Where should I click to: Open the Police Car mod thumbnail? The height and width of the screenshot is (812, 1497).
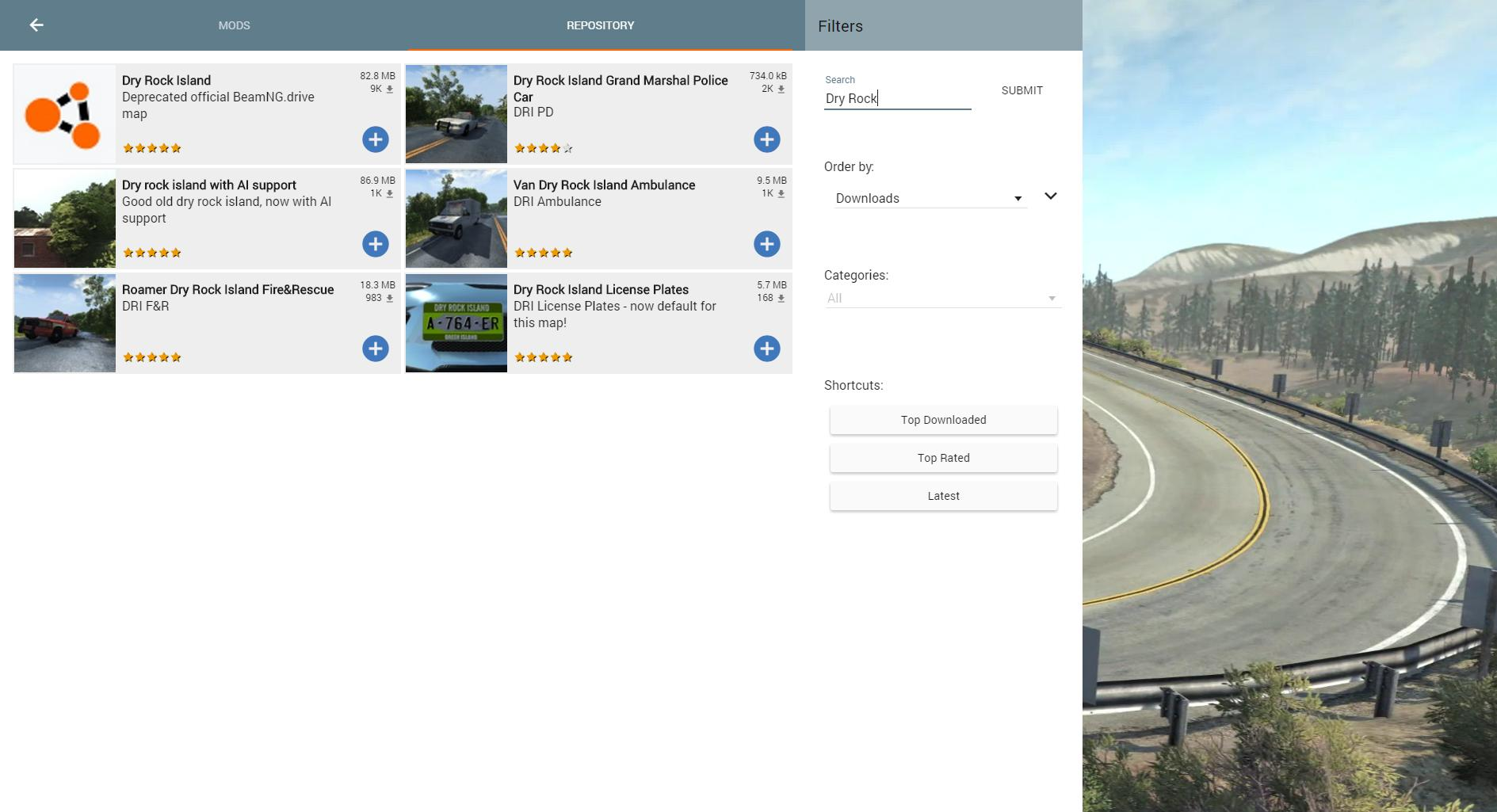pos(456,114)
